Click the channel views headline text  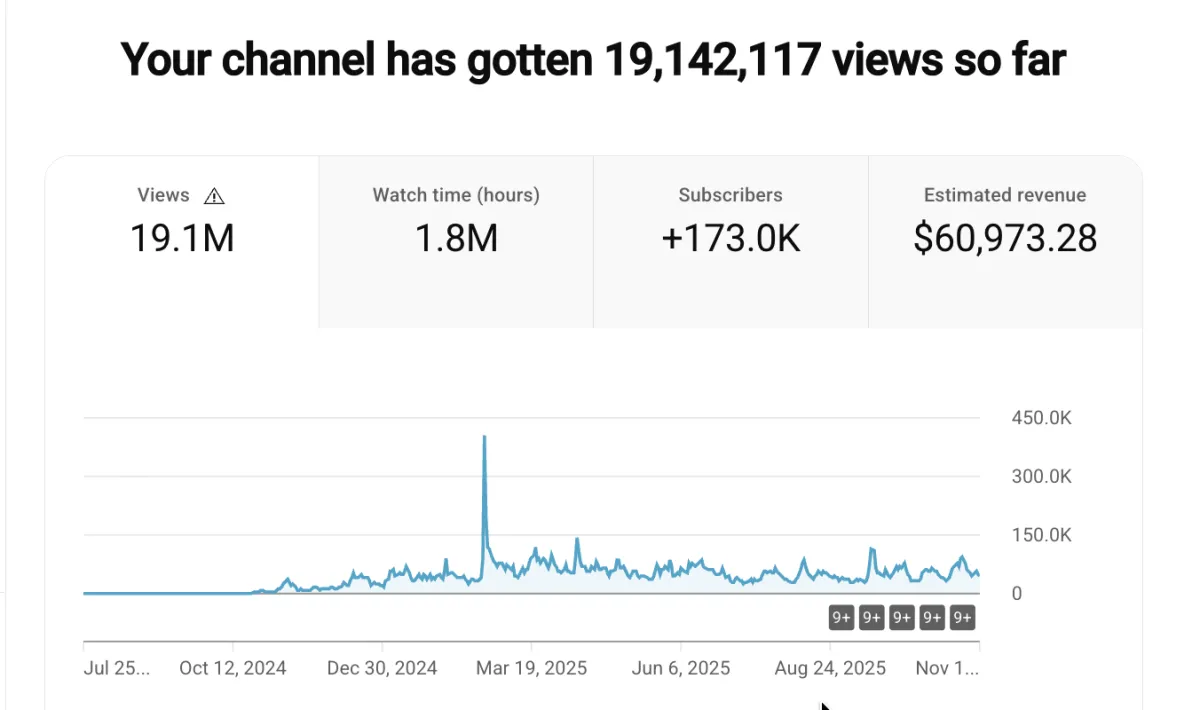pyautogui.click(x=594, y=60)
